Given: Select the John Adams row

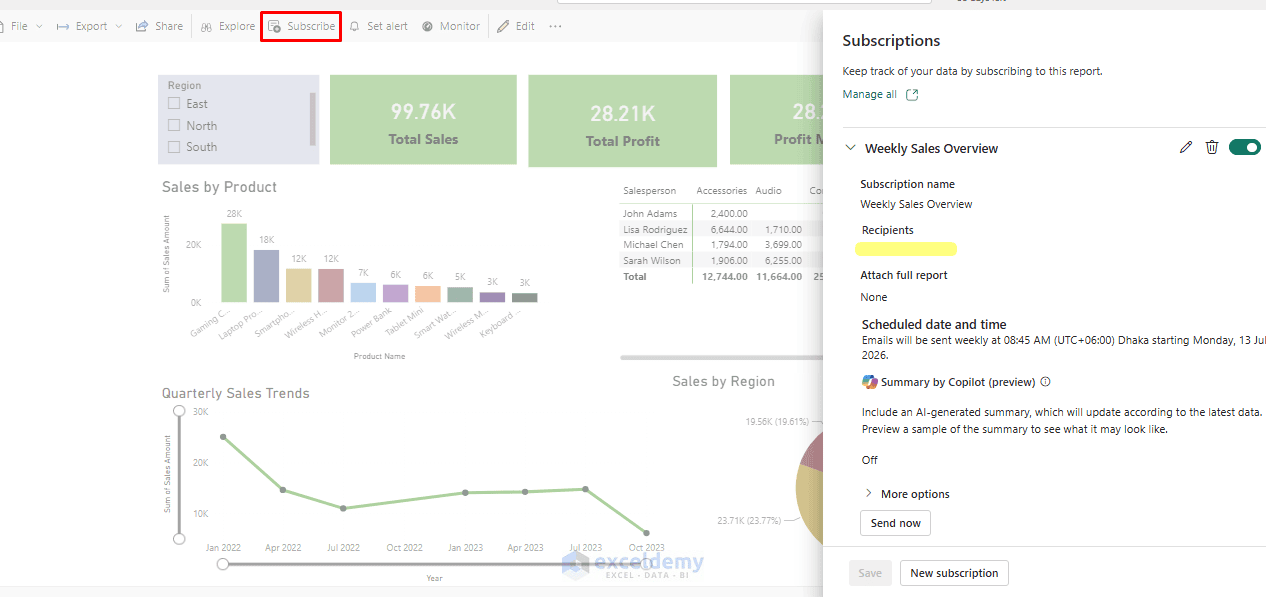Looking at the screenshot, I should (x=720, y=213).
